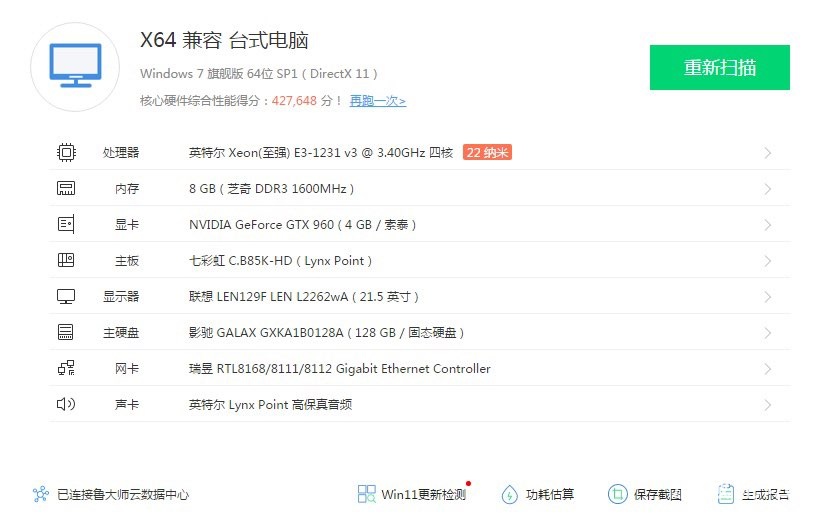Click the 显卡 label
Image resolution: width=820 pixels, height=530 pixels.
pyautogui.click(x=127, y=225)
